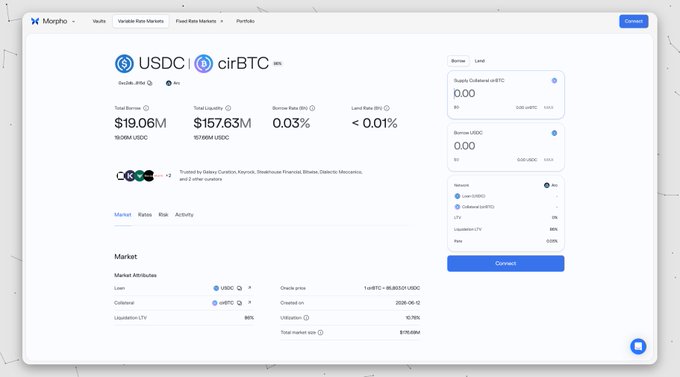
Task: Open Collateral cirBTC token in explorer
Action: click(x=249, y=302)
